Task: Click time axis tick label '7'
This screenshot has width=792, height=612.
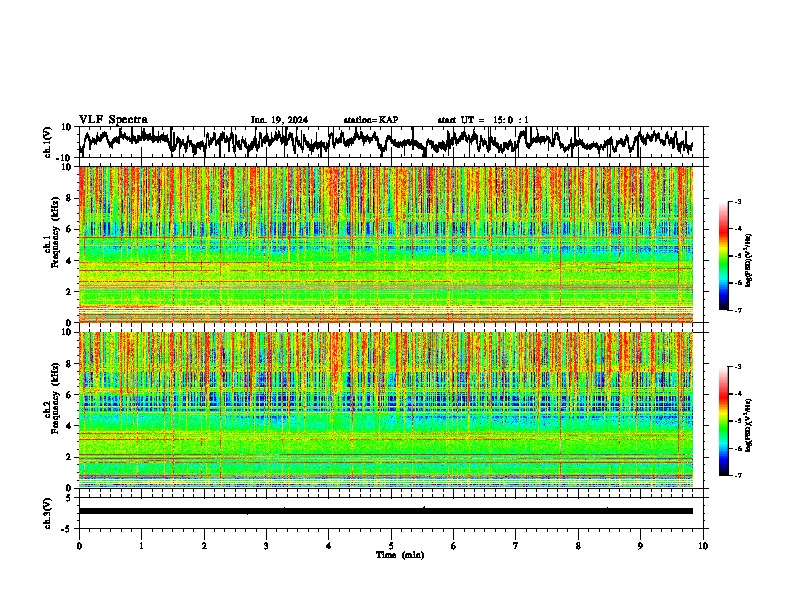Action: [x=516, y=546]
